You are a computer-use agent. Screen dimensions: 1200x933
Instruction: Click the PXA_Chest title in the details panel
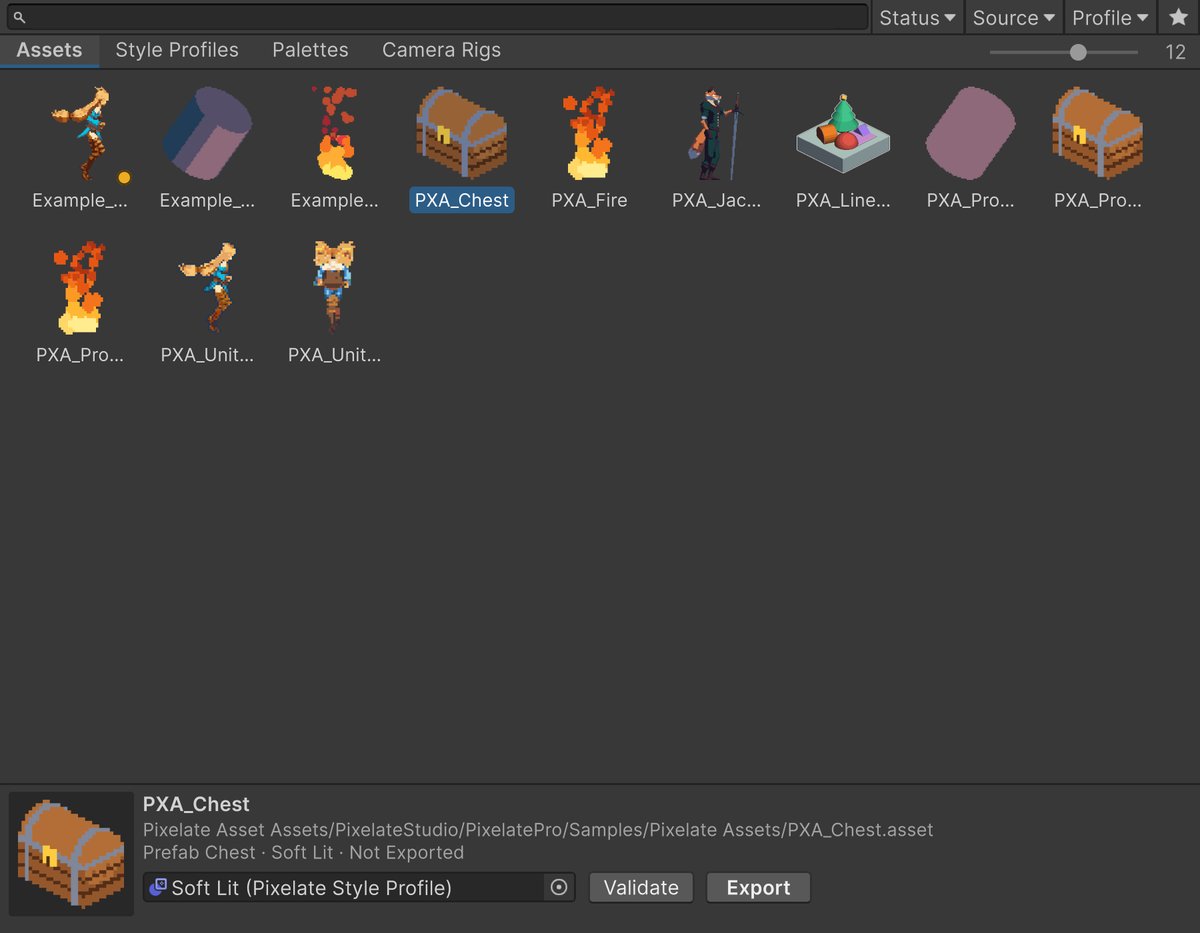tap(196, 804)
